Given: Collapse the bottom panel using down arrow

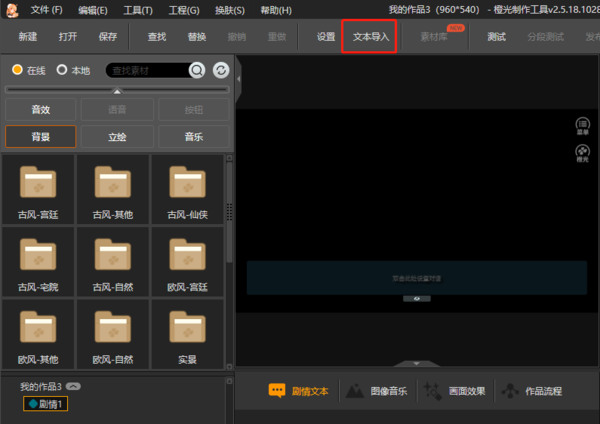Looking at the screenshot, I should [x=416, y=363].
